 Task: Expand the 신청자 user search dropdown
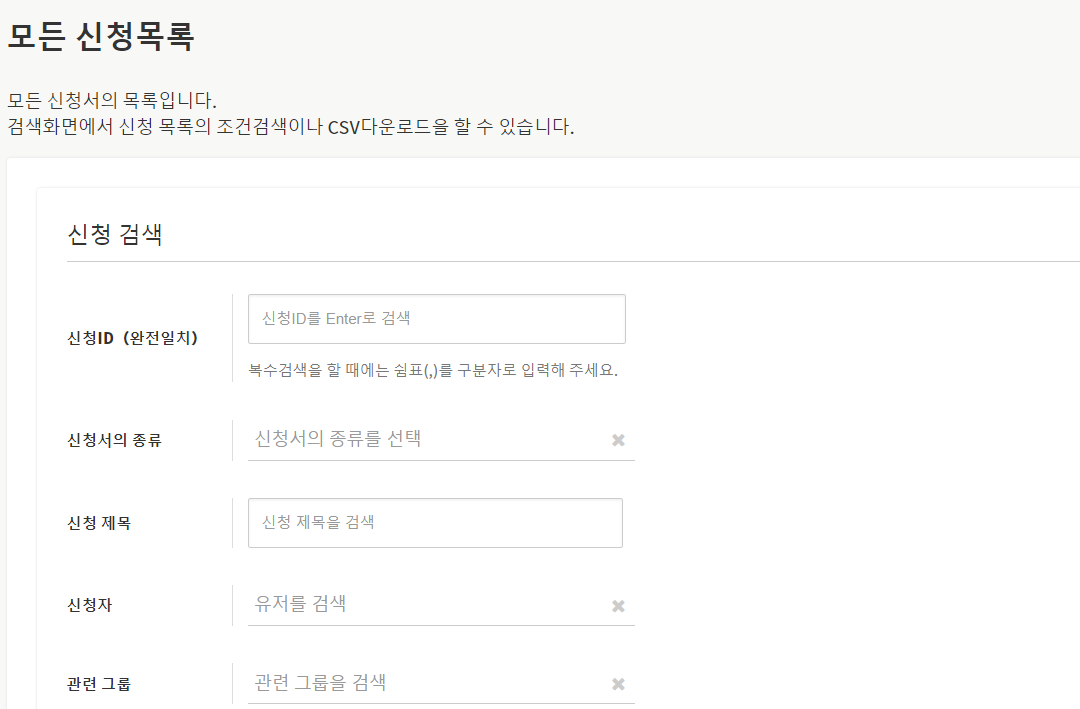tap(425, 605)
